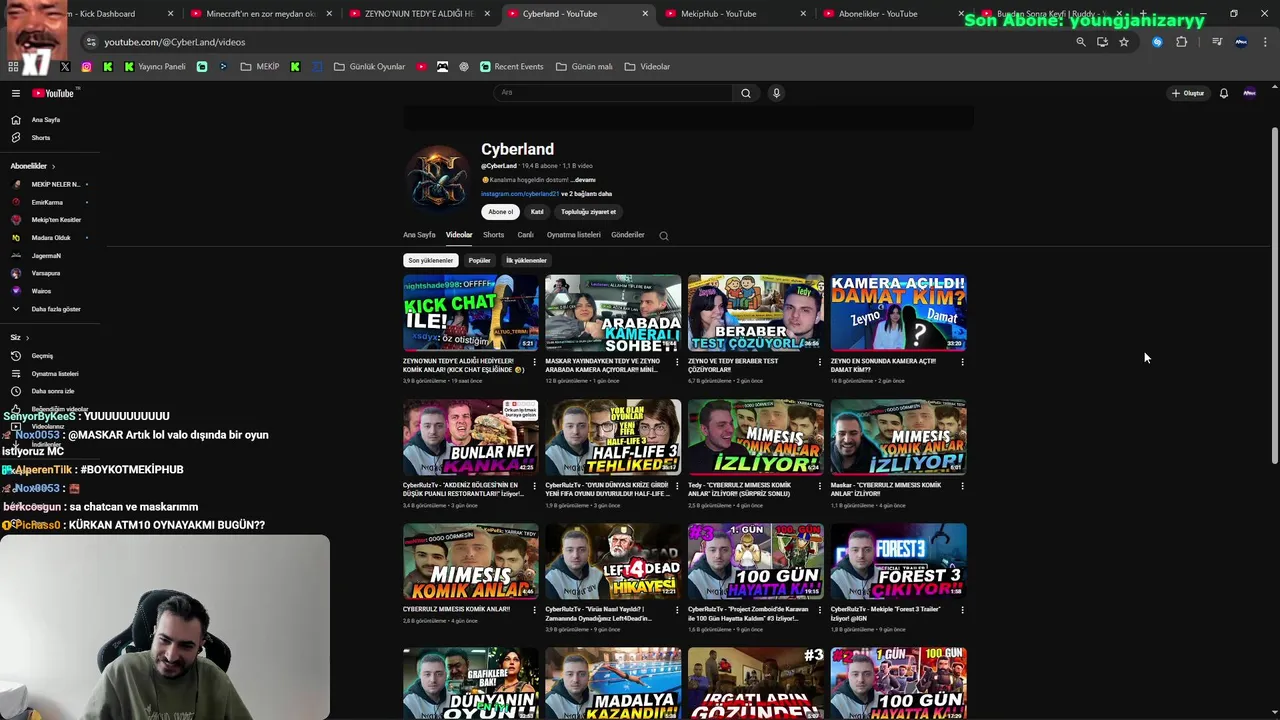
Task: Expand the Siz section header
Action: coord(18,338)
